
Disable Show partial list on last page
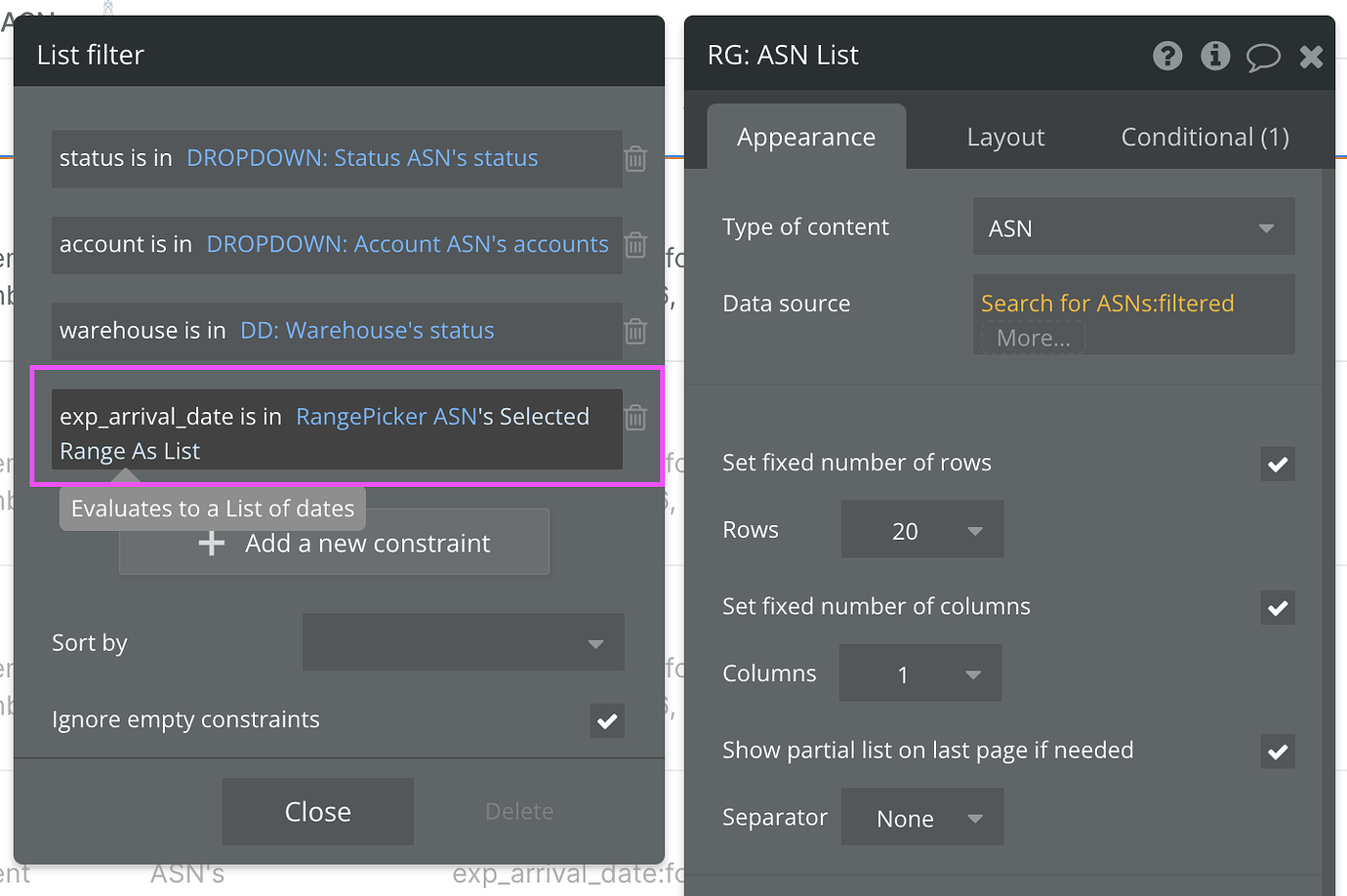(1277, 752)
